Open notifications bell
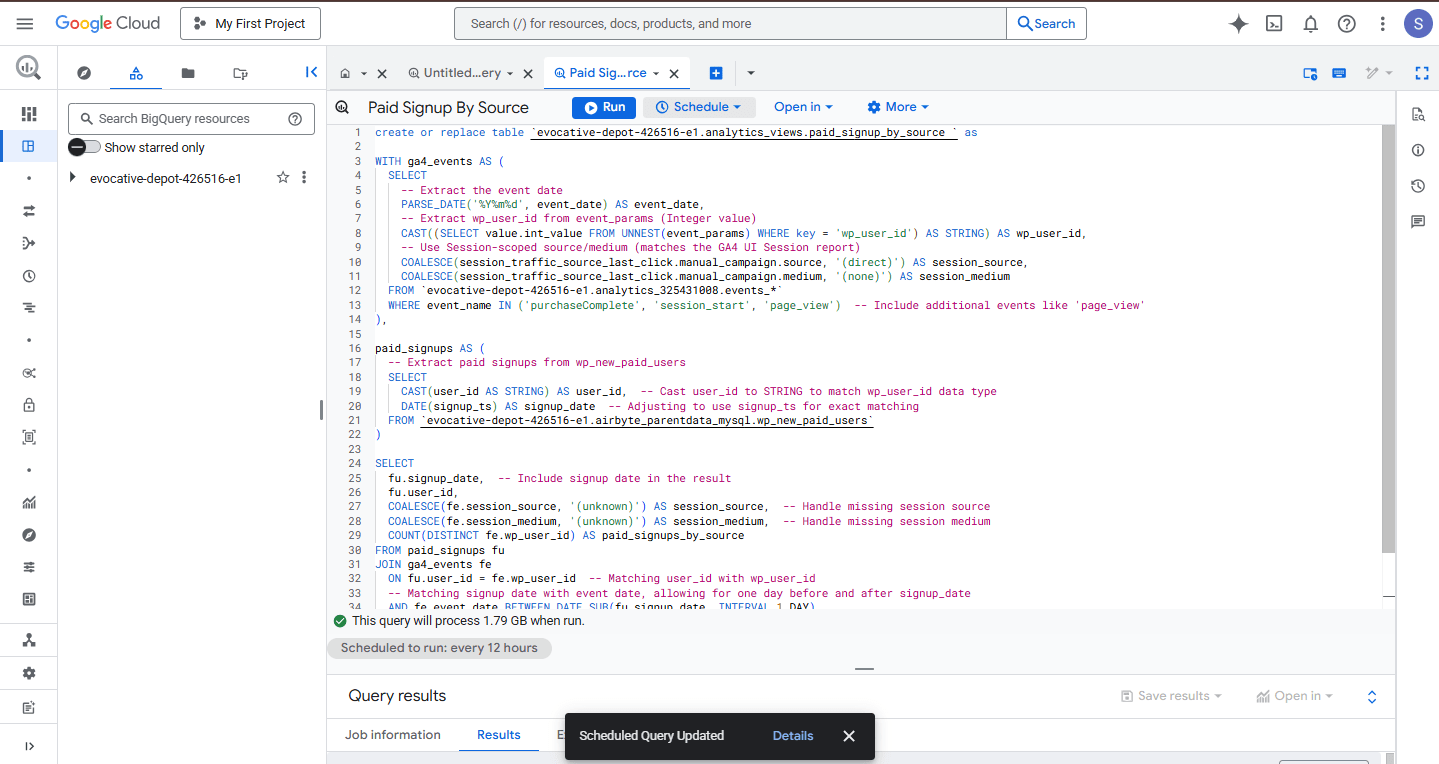 [x=1310, y=24]
